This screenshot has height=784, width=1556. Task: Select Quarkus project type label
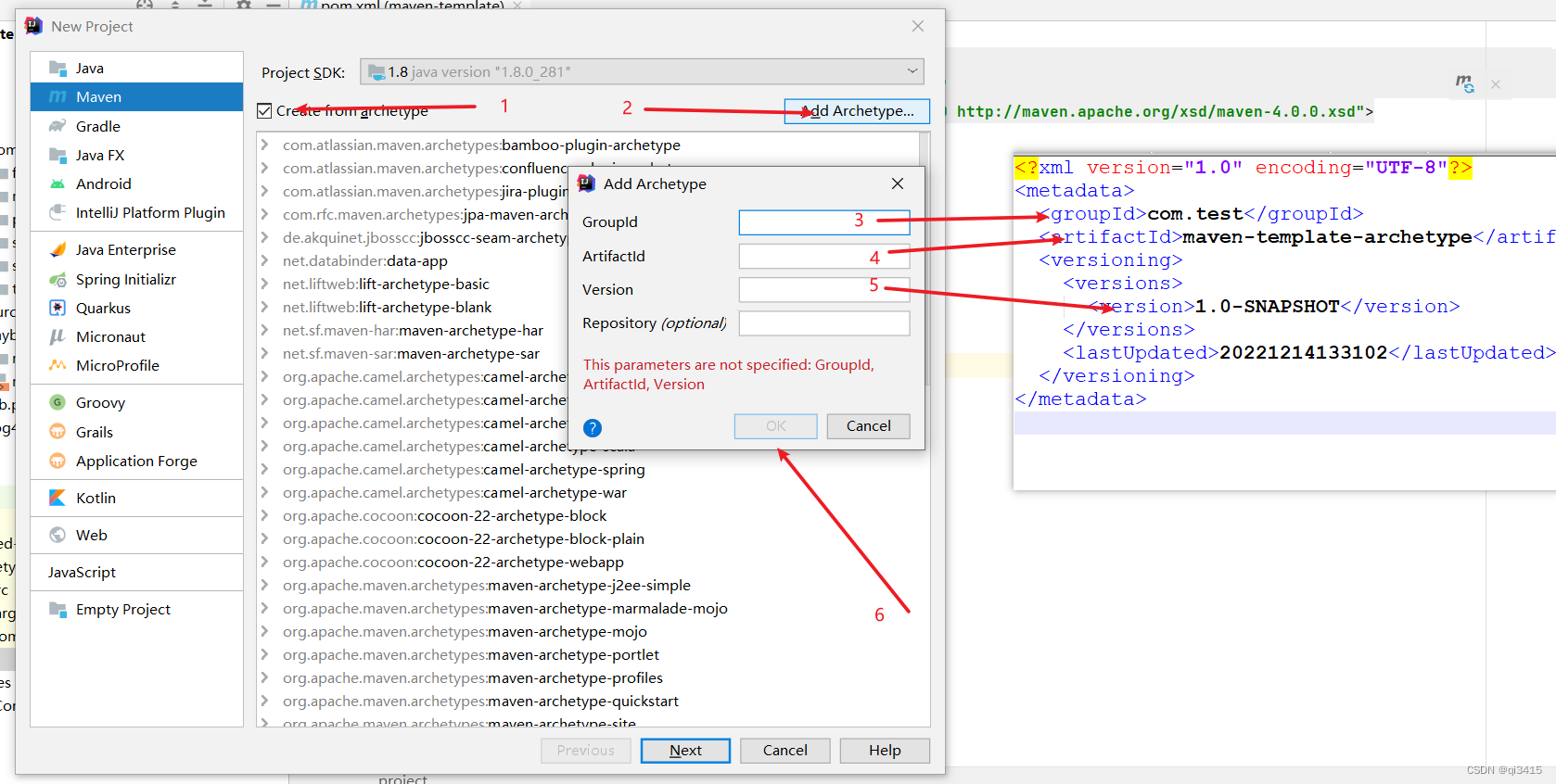click(103, 308)
